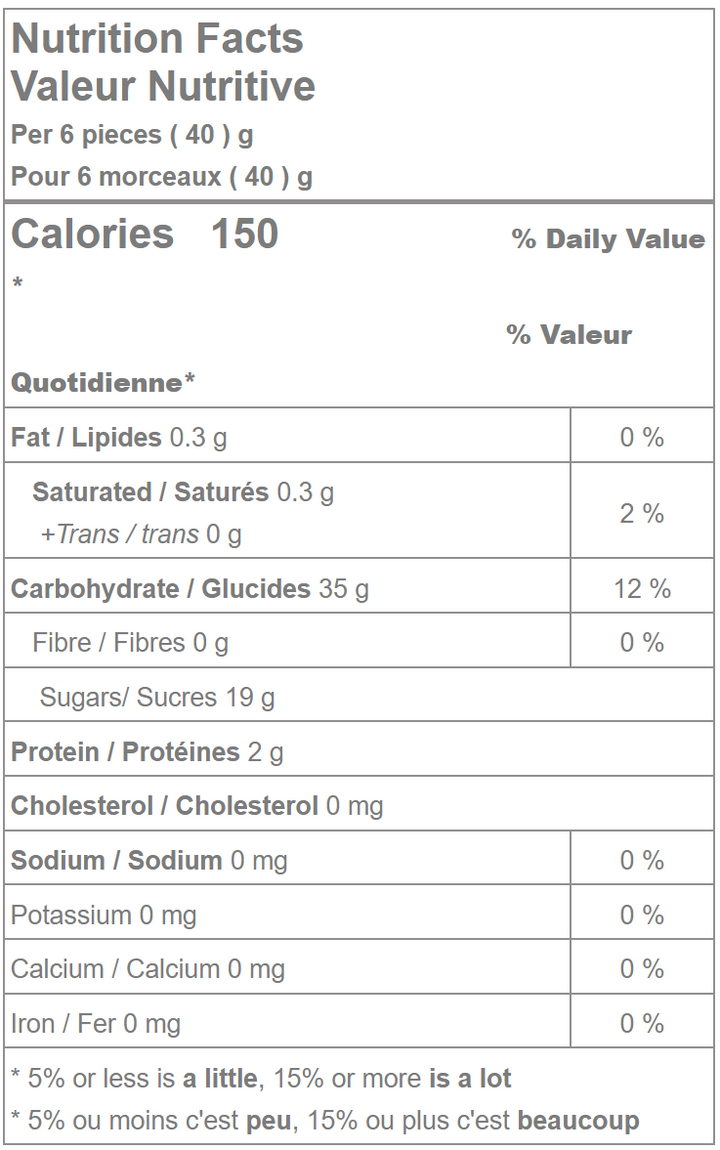Image resolution: width=720 pixels, height=1150 pixels.
Task: Click the "Quotidienne*" label
Action: click(102, 383)
